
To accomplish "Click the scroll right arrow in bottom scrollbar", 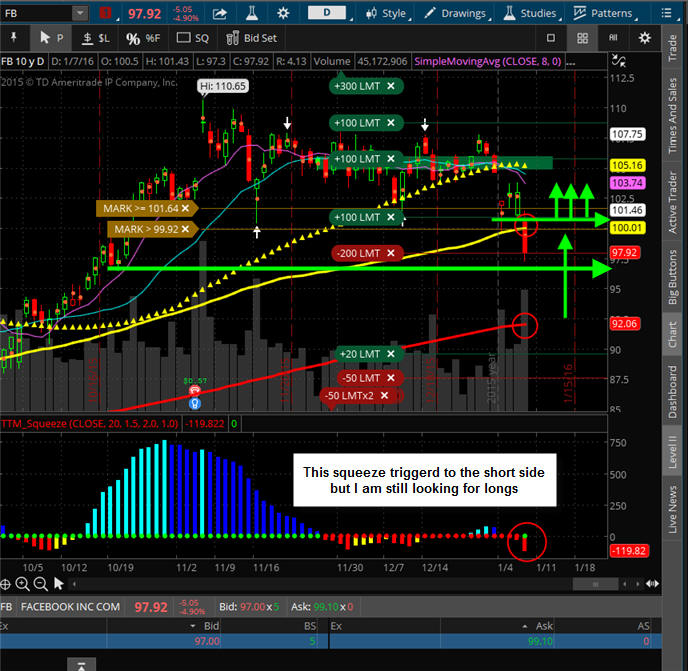I will [637, 584].
